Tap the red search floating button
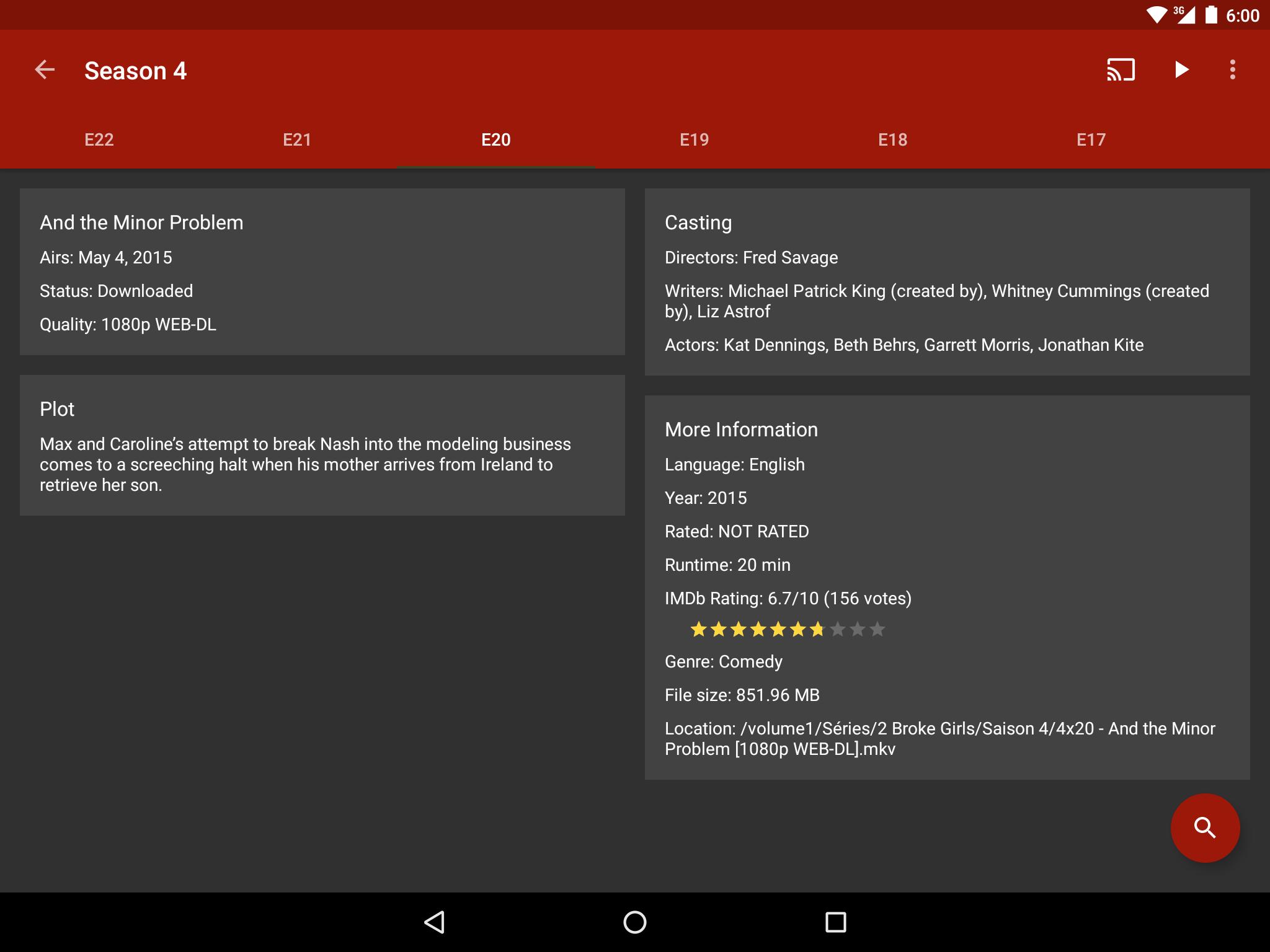This screenshot has height=952, width=1270. click(x=1205, y=828)
